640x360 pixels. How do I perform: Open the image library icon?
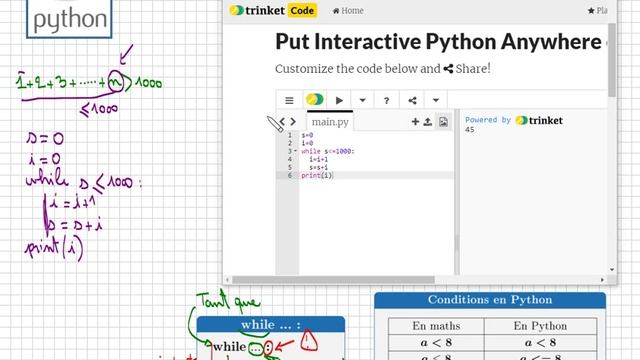(443, 122)
